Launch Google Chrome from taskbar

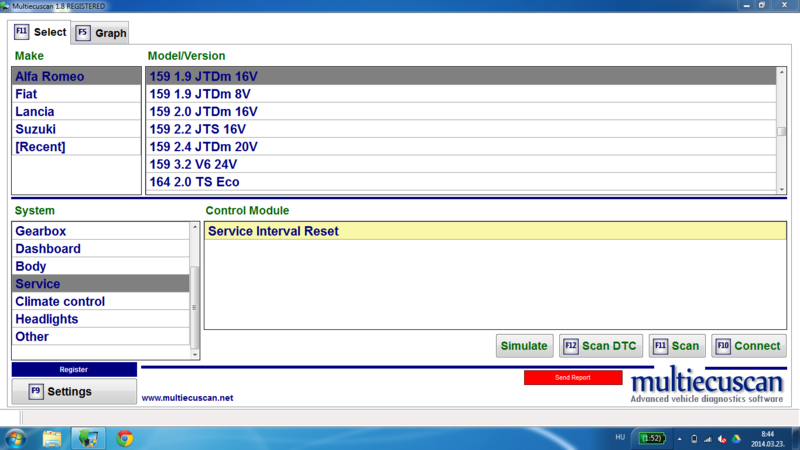point(124,439)
